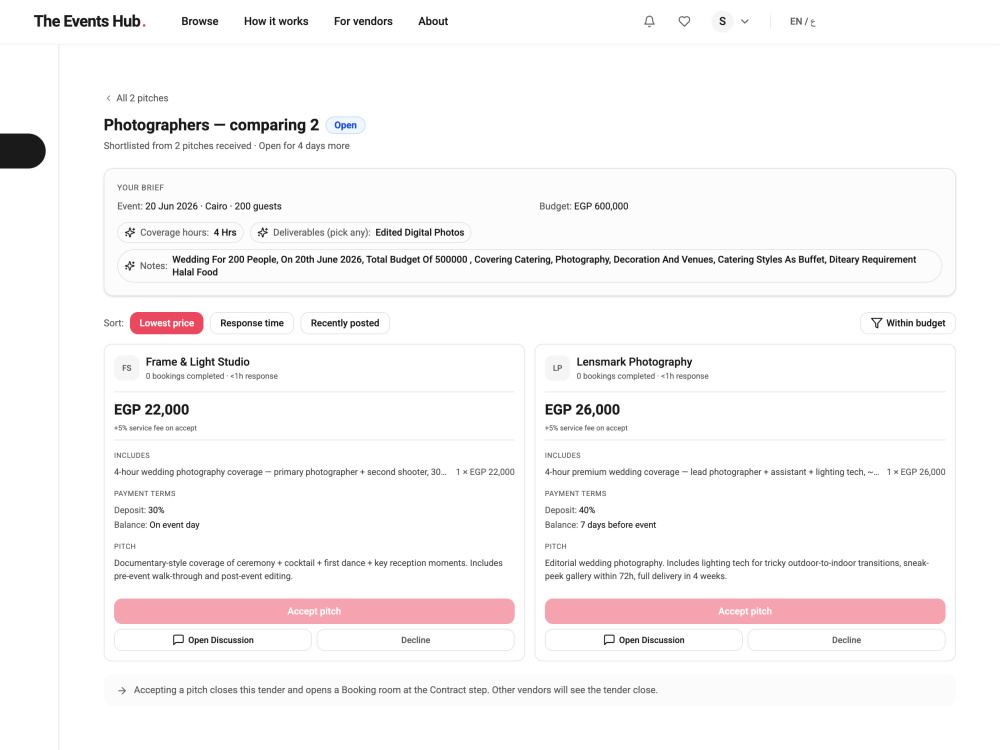Click the user avatar labeled S
1000x750 pixels.
723,22
